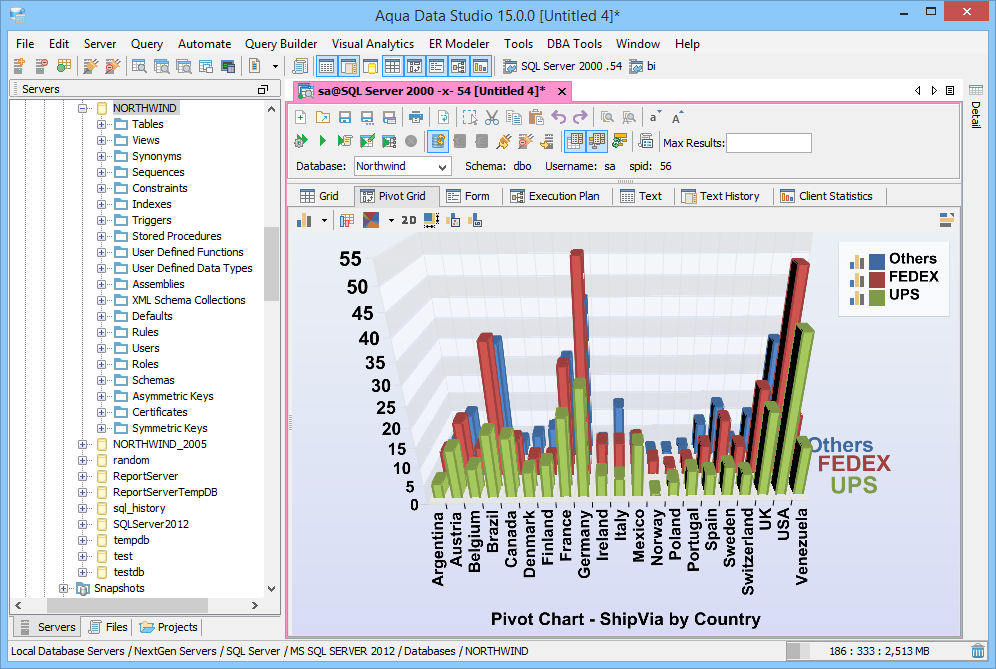Click the Paste clipboard icon
This screenshot has height=669, width=996.
(x=536, y=118)
